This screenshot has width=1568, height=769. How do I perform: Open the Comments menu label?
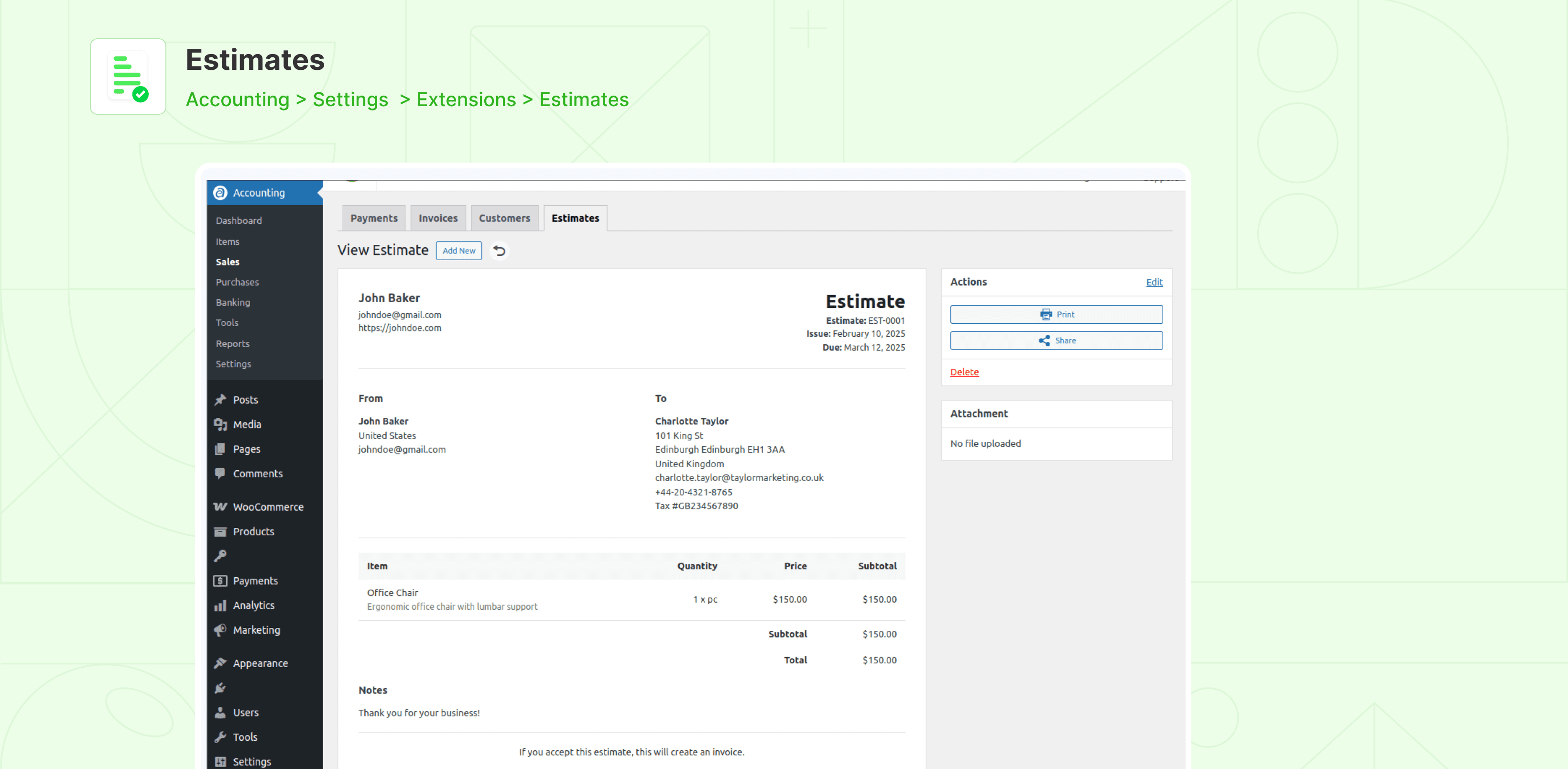click(258, 473)
